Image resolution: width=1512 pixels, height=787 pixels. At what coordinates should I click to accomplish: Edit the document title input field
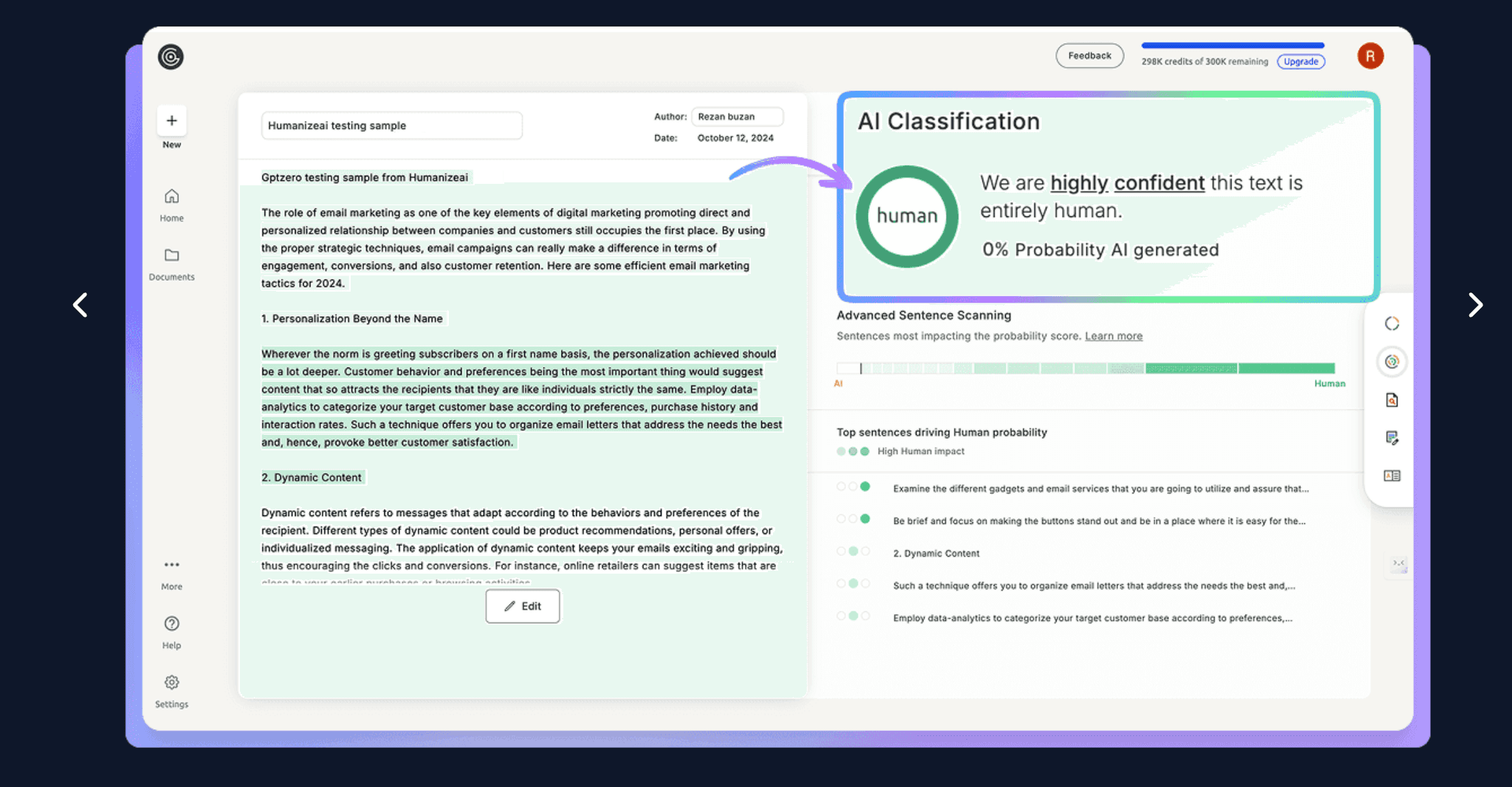pyautogui.click(x=391, y=126)
